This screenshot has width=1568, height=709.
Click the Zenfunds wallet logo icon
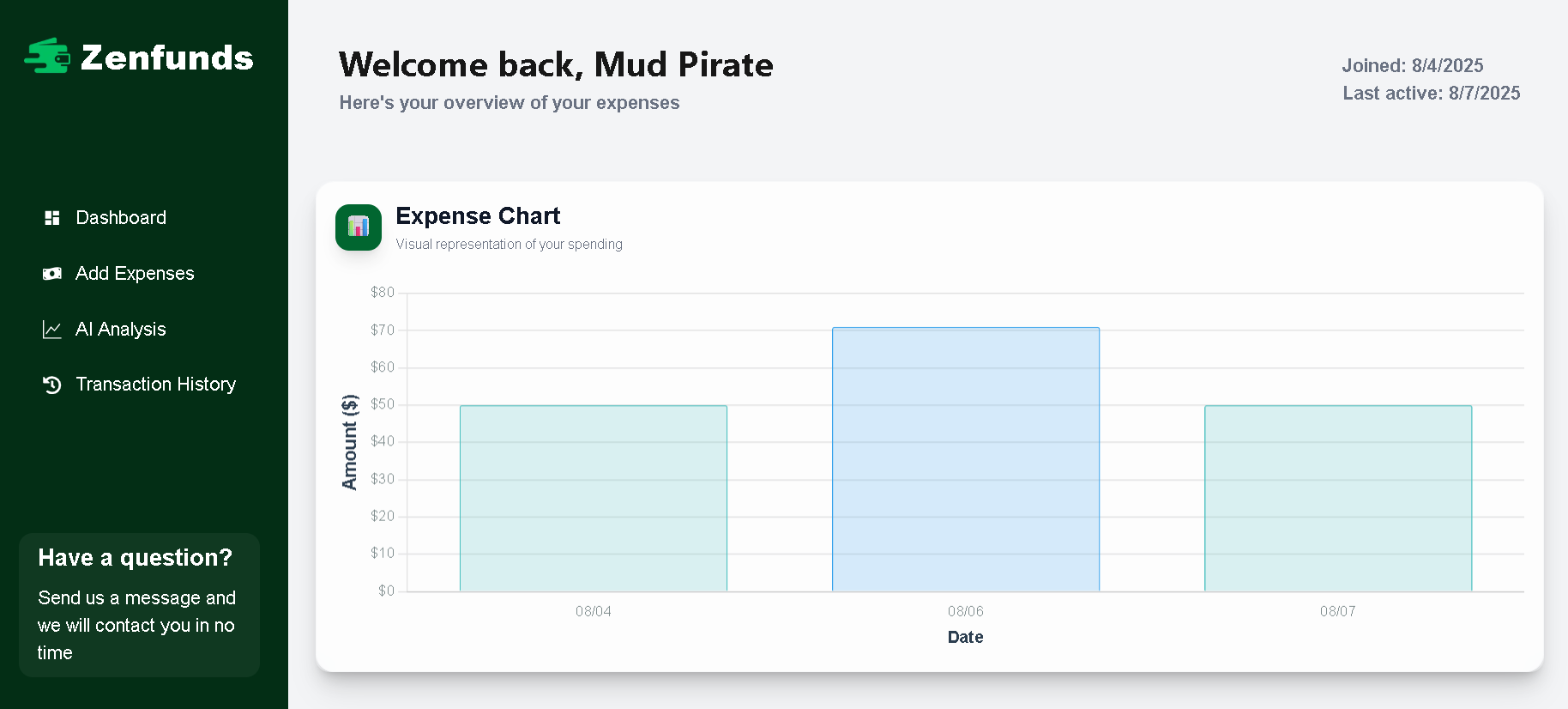(48, 57)
